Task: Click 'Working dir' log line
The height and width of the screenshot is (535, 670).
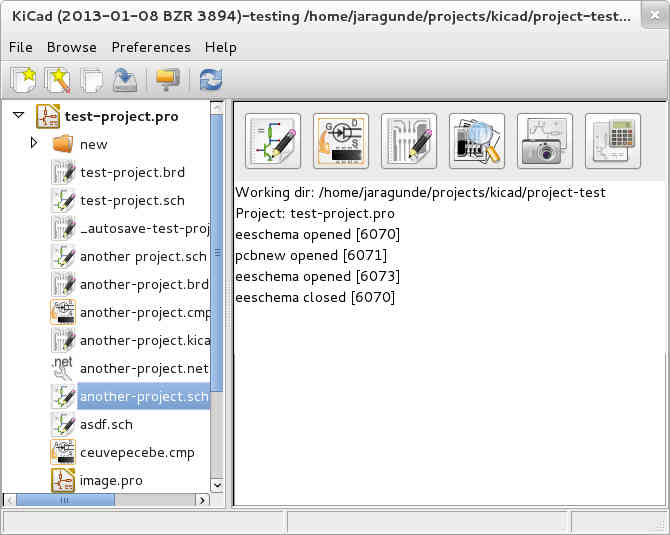Action: pyautogui.click(x=420, y=192)
